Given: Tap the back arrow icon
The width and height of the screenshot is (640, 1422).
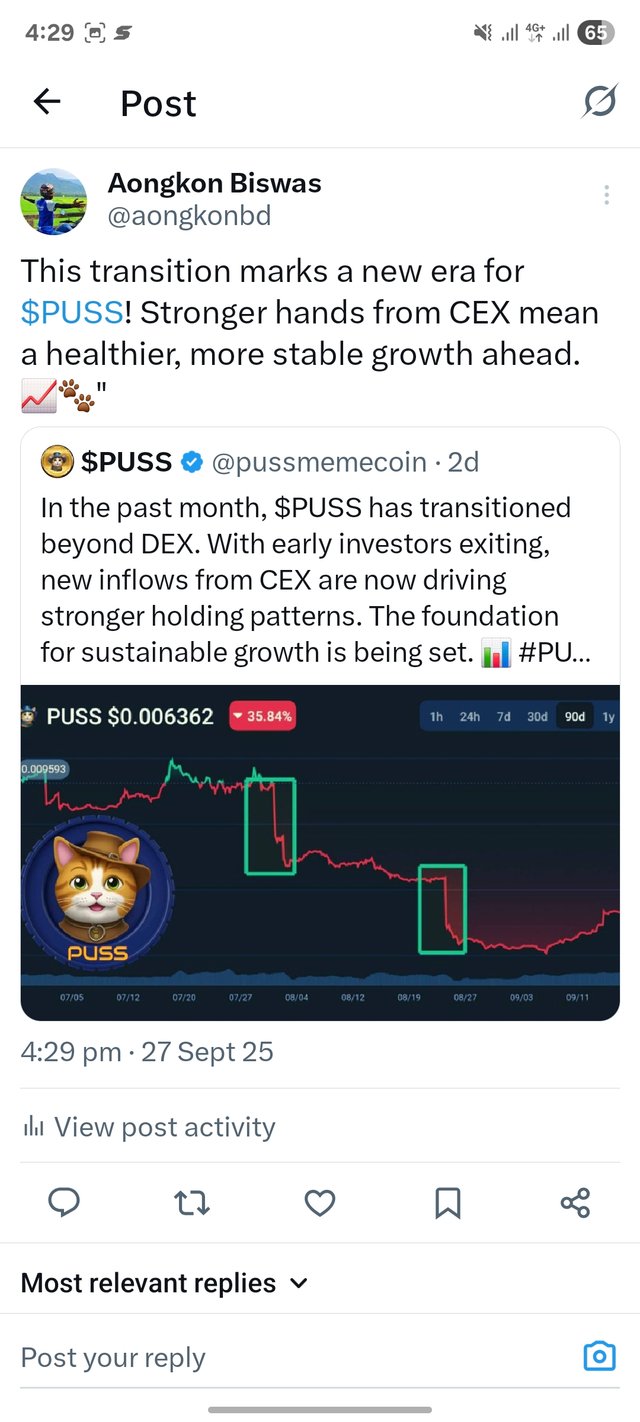Looking at the screenshot, I should click(47, 102).
